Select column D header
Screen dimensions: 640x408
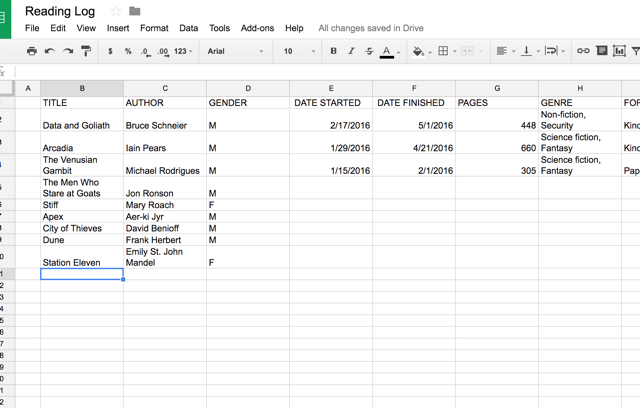point(248,89)
